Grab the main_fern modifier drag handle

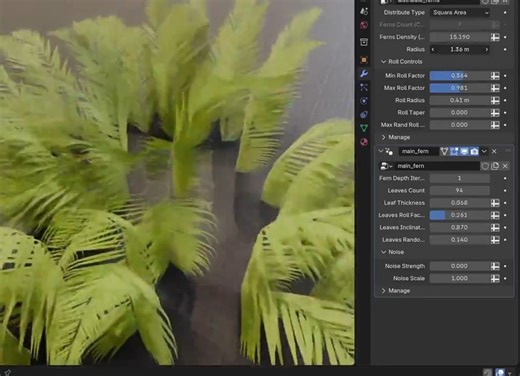click(508, 151)
